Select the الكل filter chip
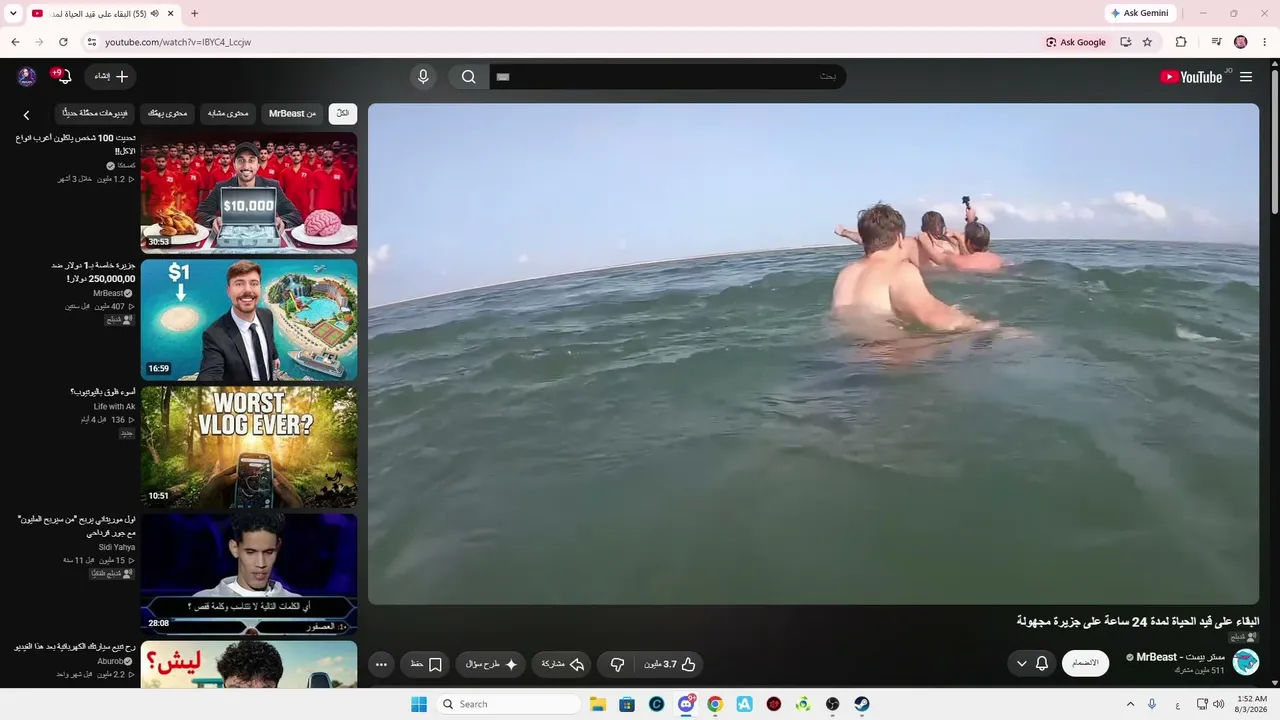This screenshot has height=720, width=1280. [343, 114]
